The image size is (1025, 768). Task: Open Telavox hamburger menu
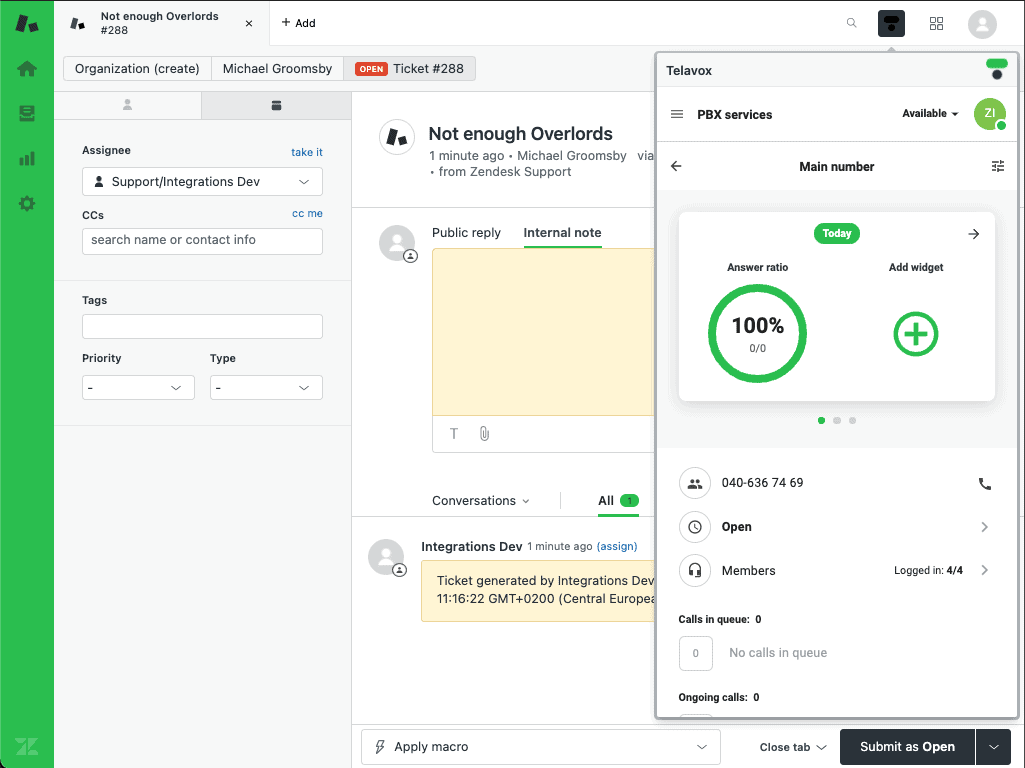[677, 114]
